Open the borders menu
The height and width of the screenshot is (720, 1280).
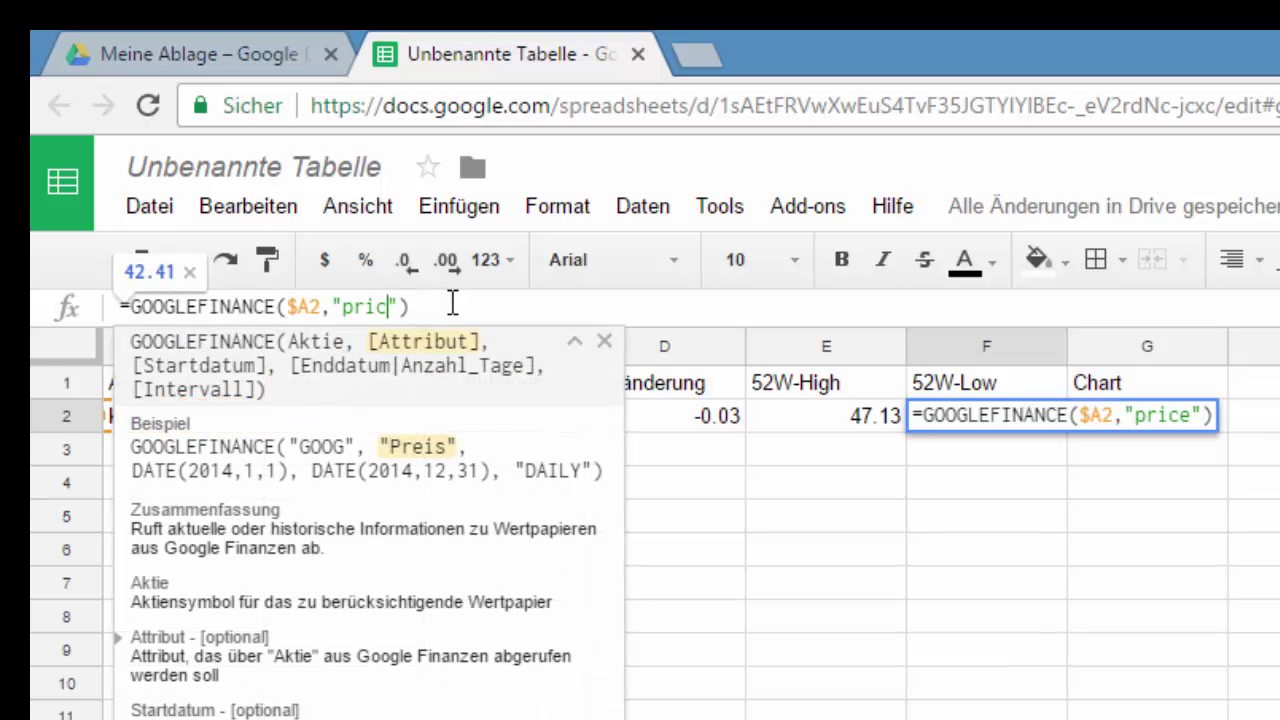[1104, 260]
